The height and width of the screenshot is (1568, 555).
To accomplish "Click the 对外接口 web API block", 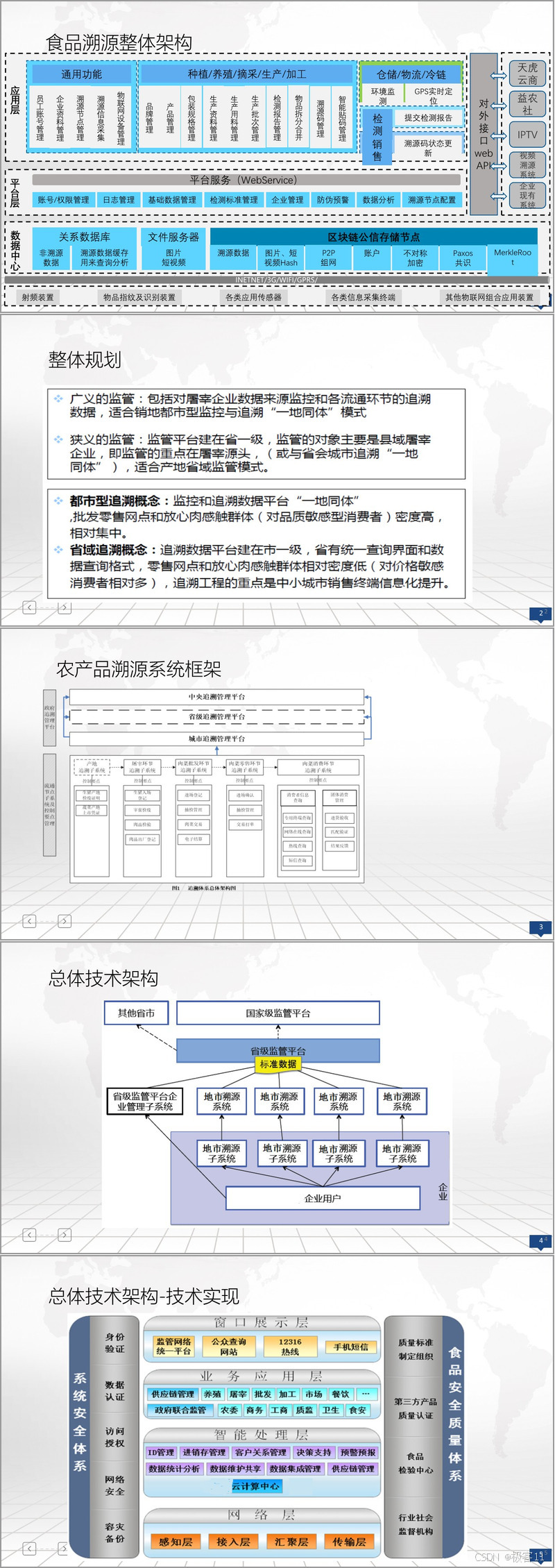I will tap(484, 134).
